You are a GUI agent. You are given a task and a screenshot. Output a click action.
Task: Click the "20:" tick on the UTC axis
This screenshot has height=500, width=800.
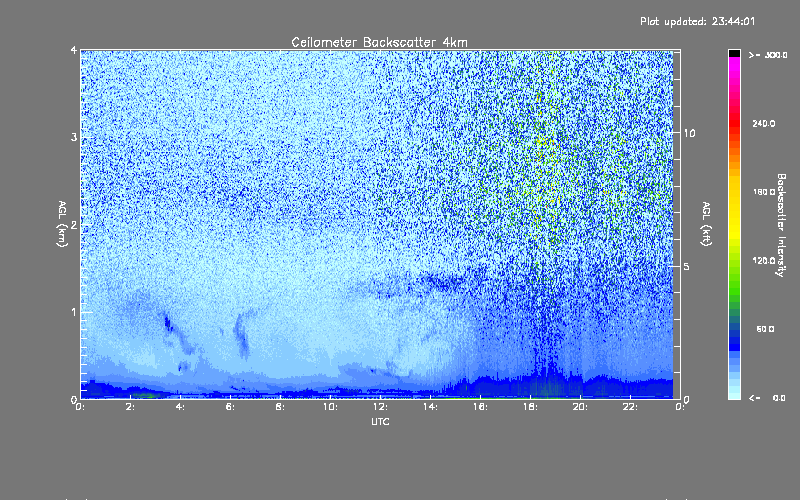click(x=580, y=407)
